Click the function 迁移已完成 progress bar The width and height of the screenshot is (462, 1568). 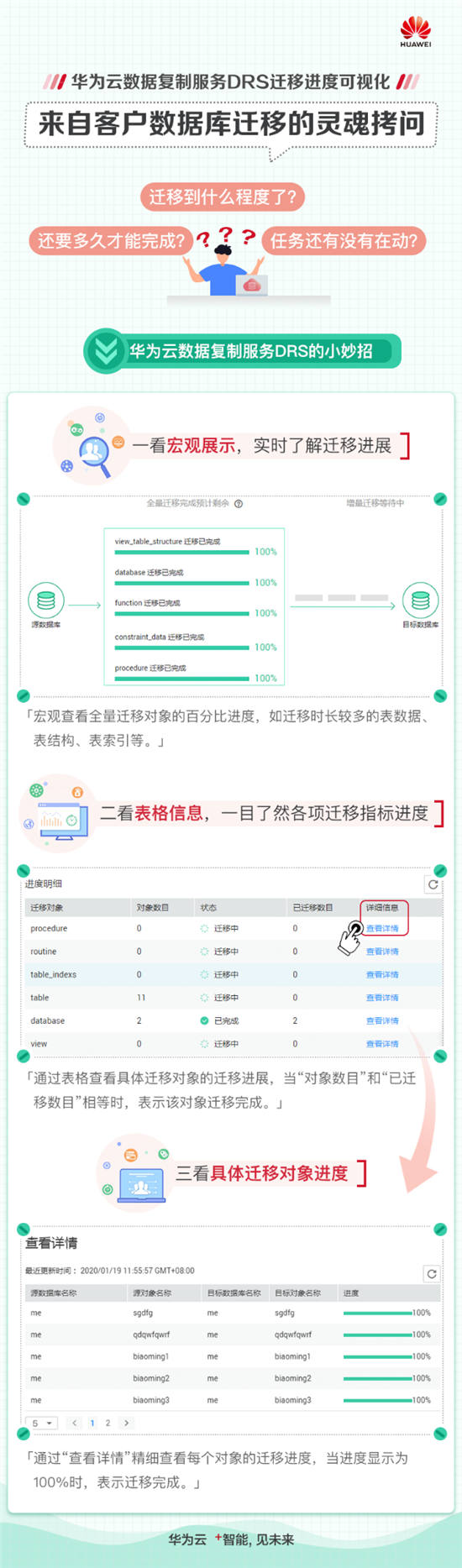coord(181,613)
